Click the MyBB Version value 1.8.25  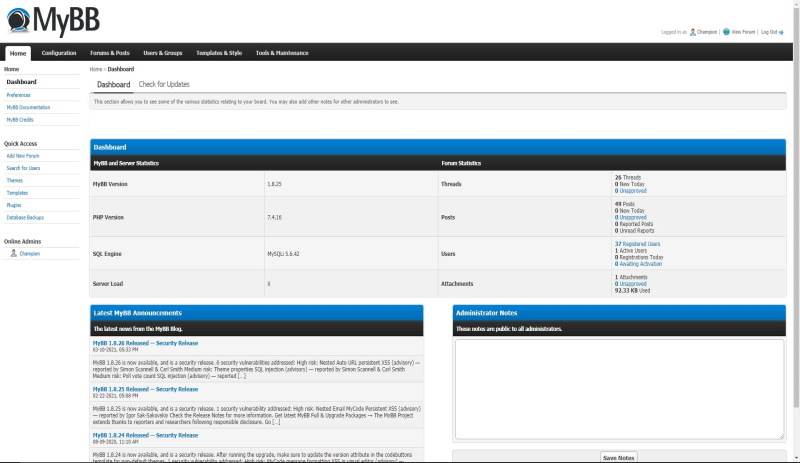coord(274,184)
